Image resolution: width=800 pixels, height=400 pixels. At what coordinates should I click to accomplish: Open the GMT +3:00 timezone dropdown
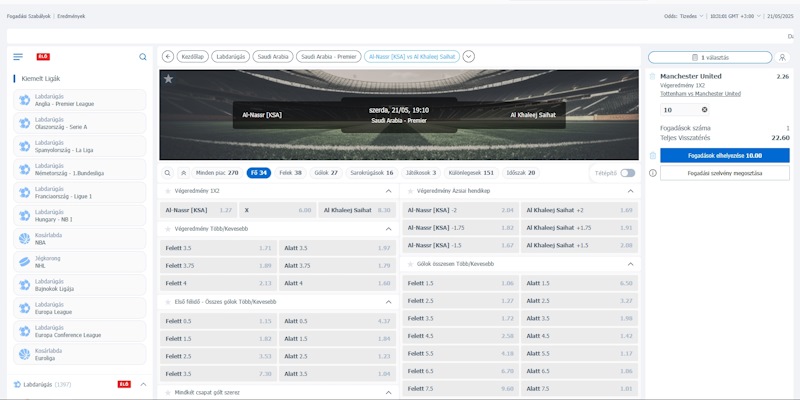click(735, 16)
